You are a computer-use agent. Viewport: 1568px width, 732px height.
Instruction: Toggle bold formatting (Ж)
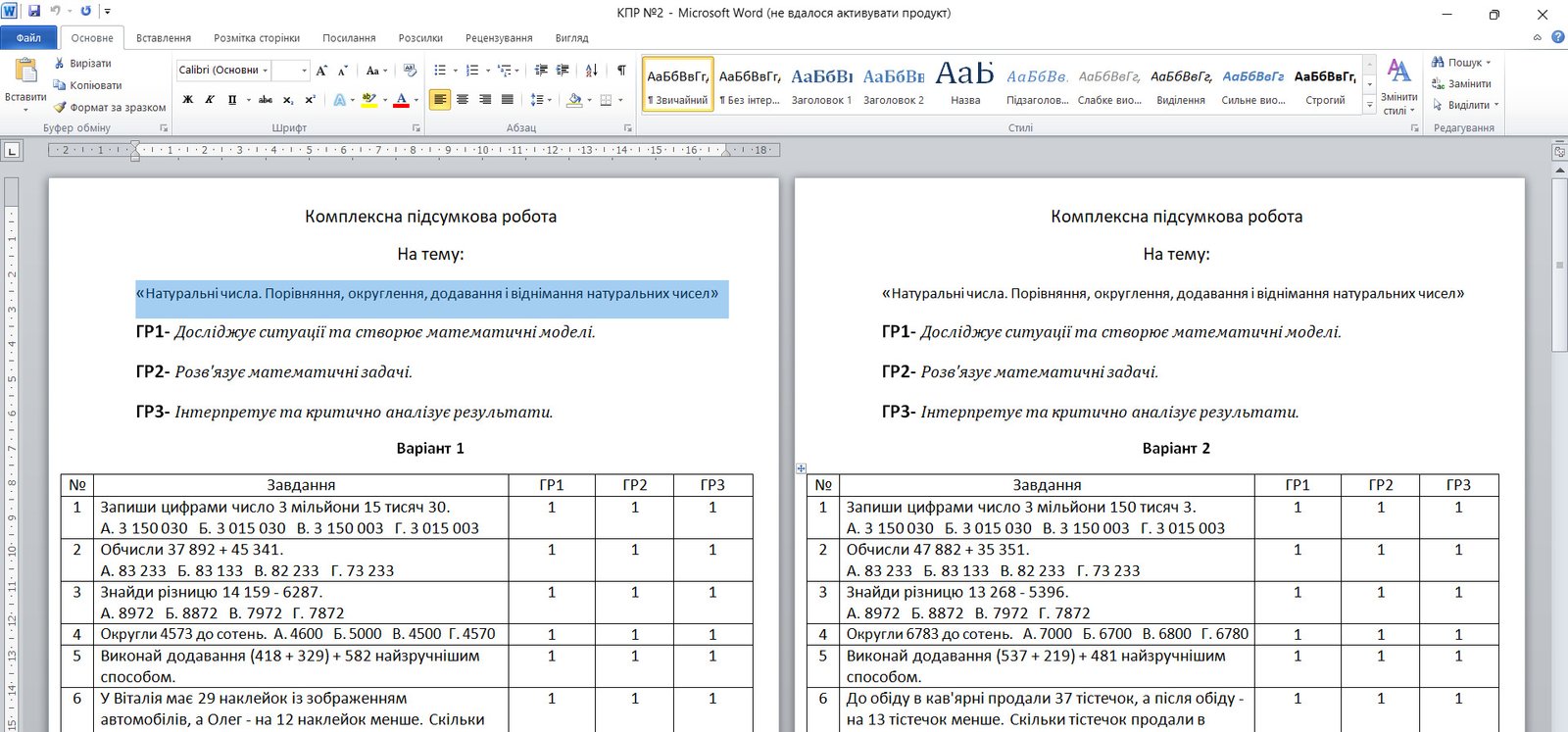[x=187, y=100]
